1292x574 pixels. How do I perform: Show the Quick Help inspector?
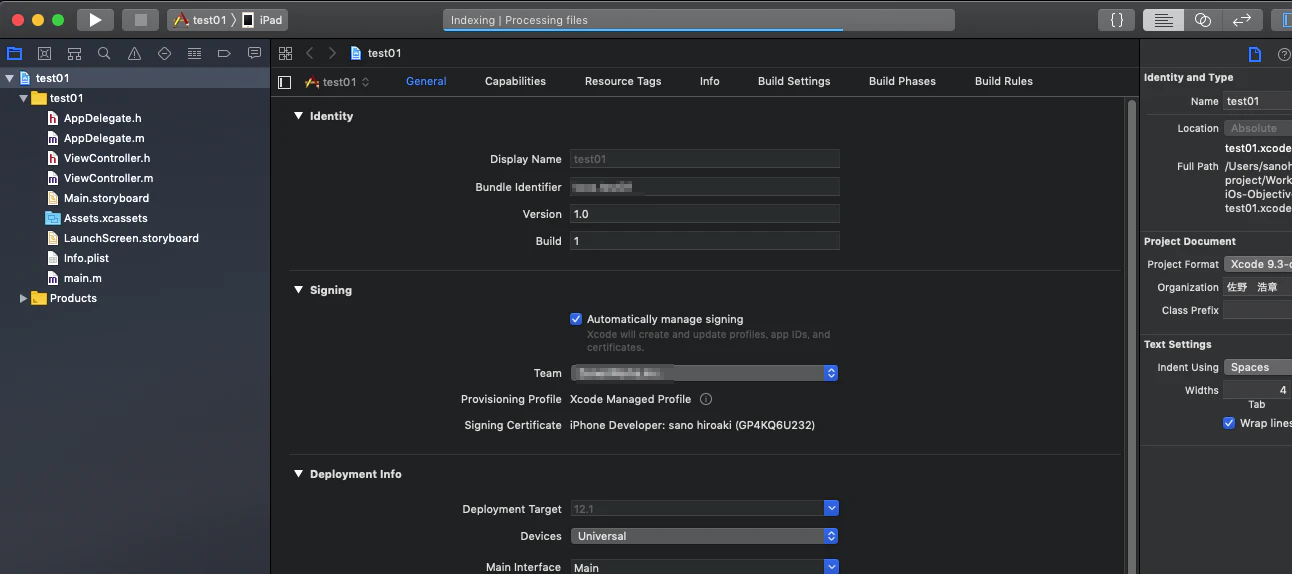1284,54
